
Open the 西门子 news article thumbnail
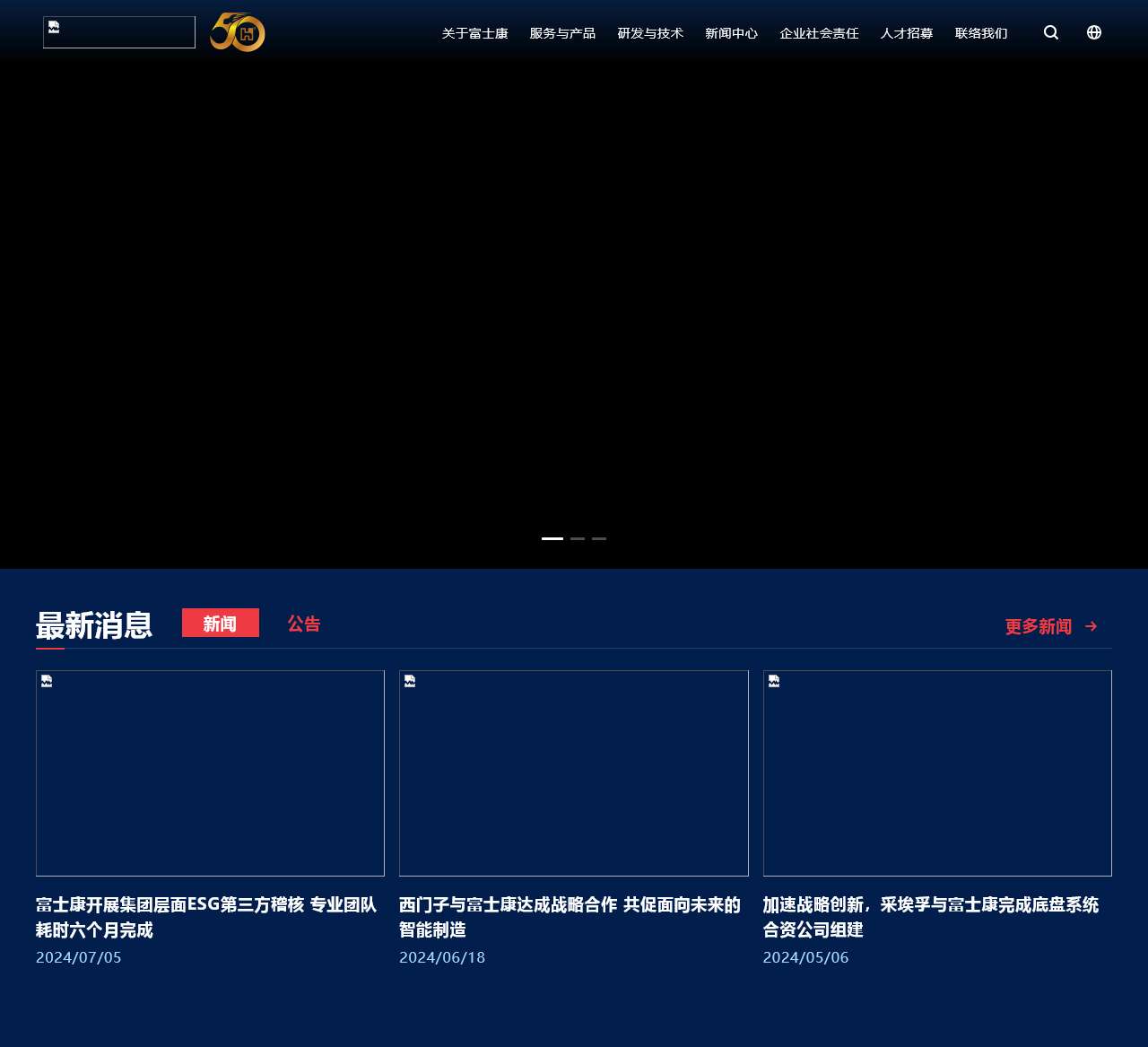pyautogui.click(x=573, y=772)
